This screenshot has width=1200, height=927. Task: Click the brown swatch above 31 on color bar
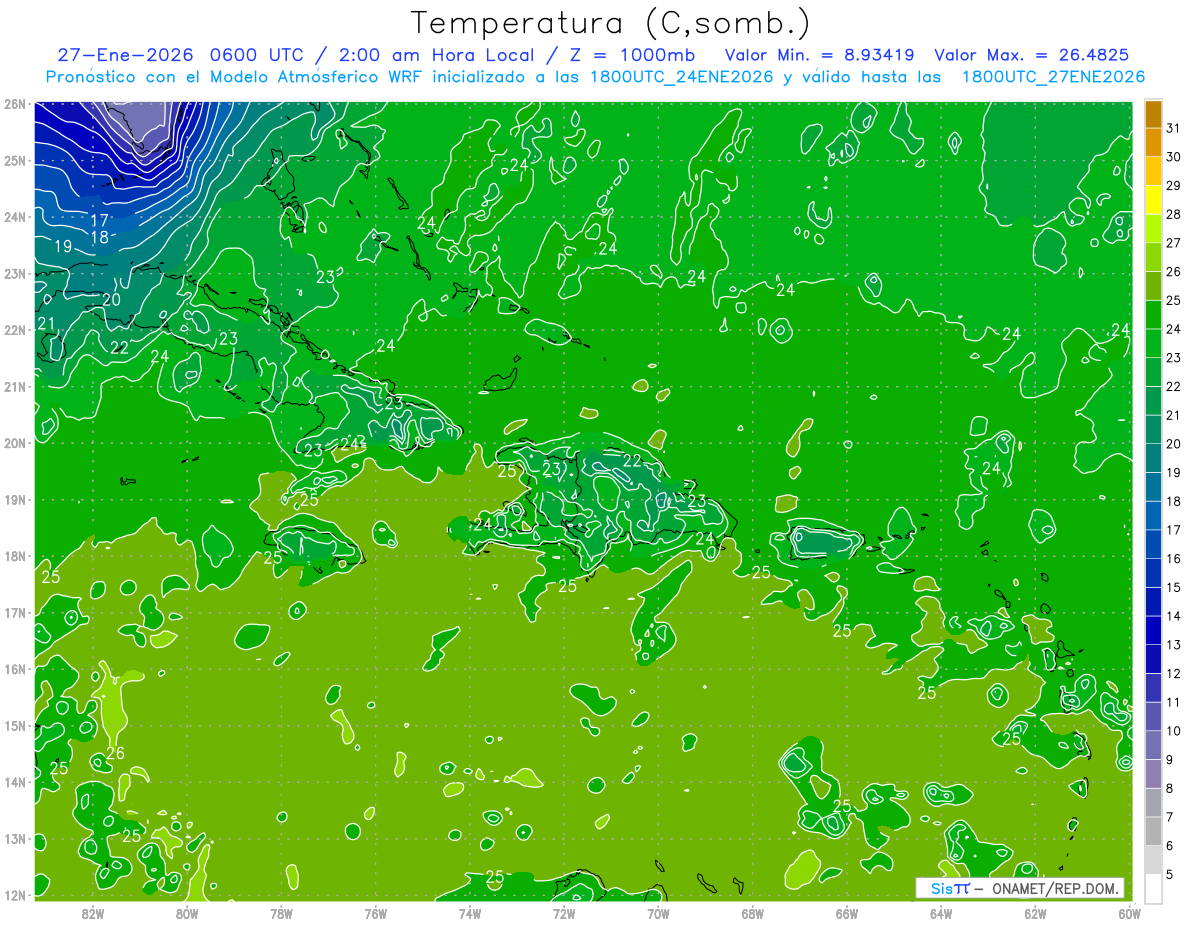point(1153,114)
